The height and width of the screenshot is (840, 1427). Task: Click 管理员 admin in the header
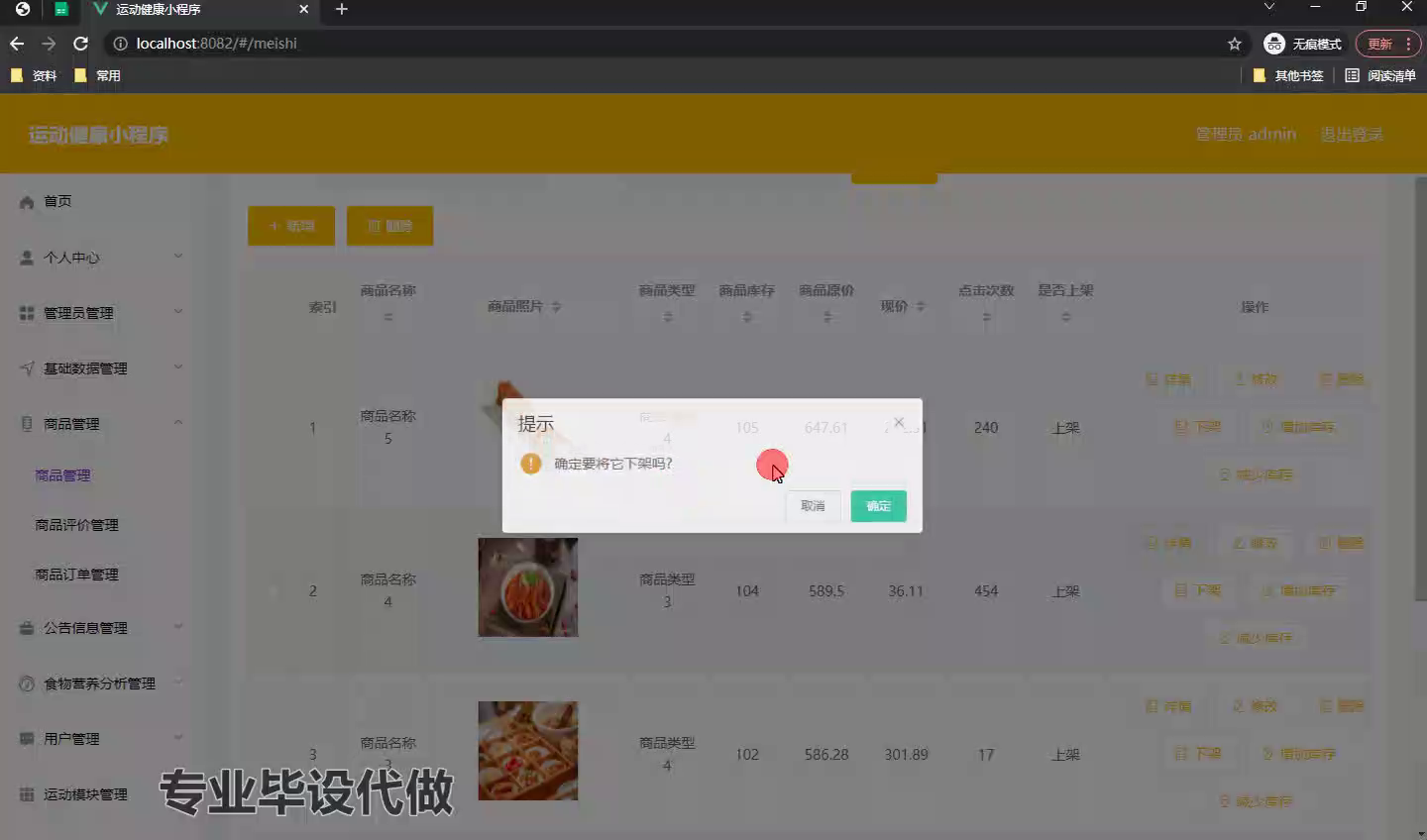pyautogui.click(x=1246, y=135)
